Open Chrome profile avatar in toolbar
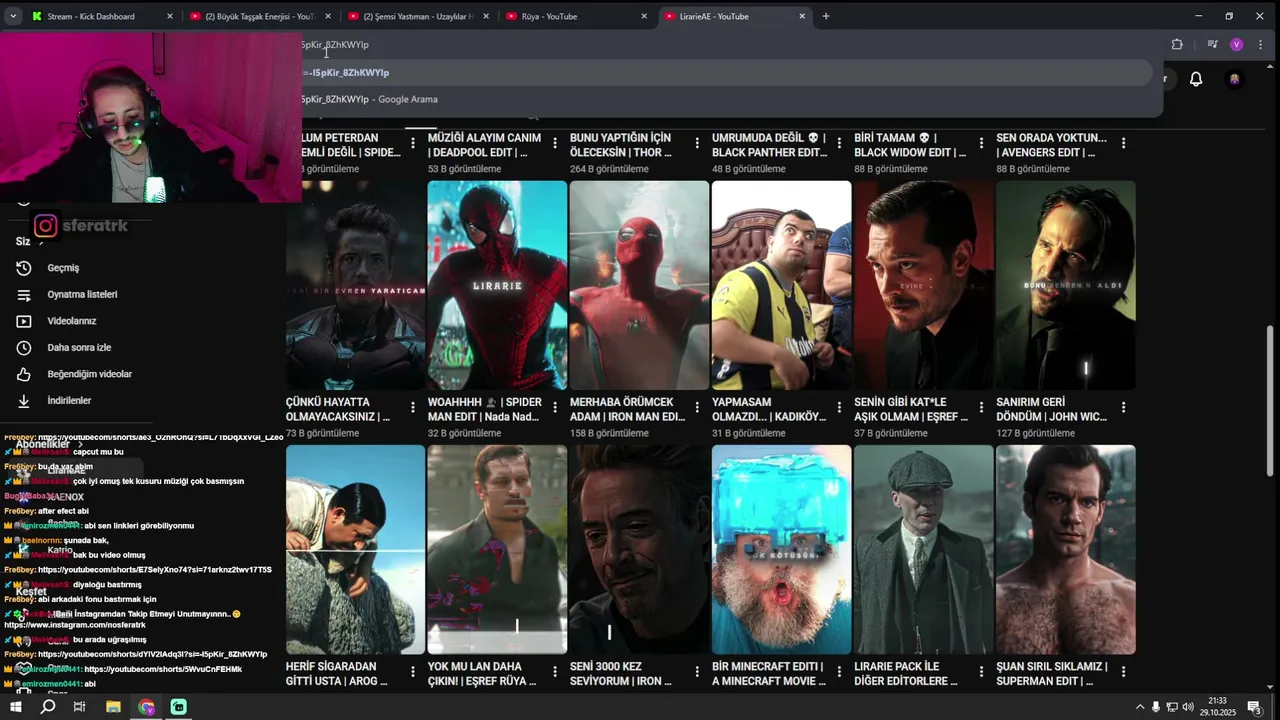The image size is (1280, 720). tap(1237, 44)
